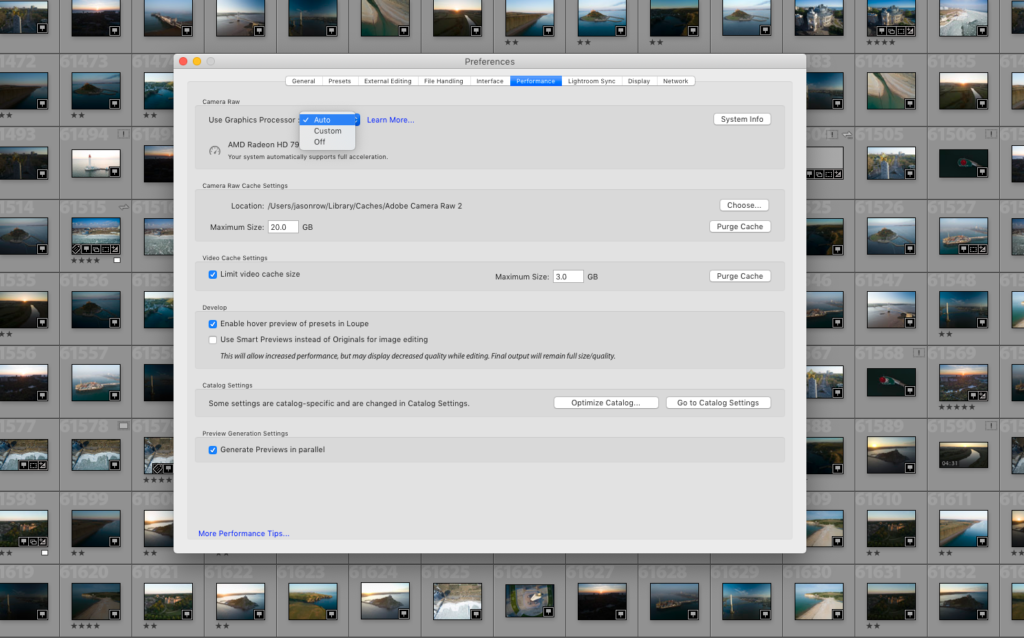Click the collection badge on thumbnail 61515
This screenshot has height=638, width=1024.
coord(95,249)
